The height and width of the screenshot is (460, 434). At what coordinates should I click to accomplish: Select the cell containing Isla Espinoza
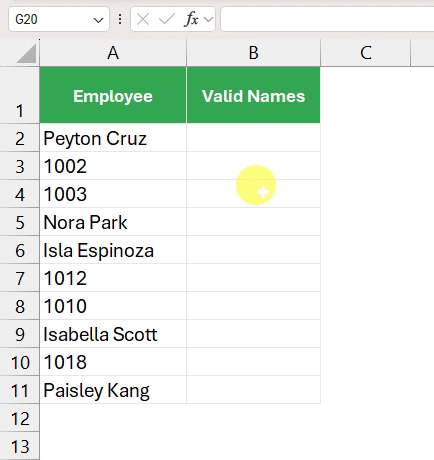tap(113, 250)
